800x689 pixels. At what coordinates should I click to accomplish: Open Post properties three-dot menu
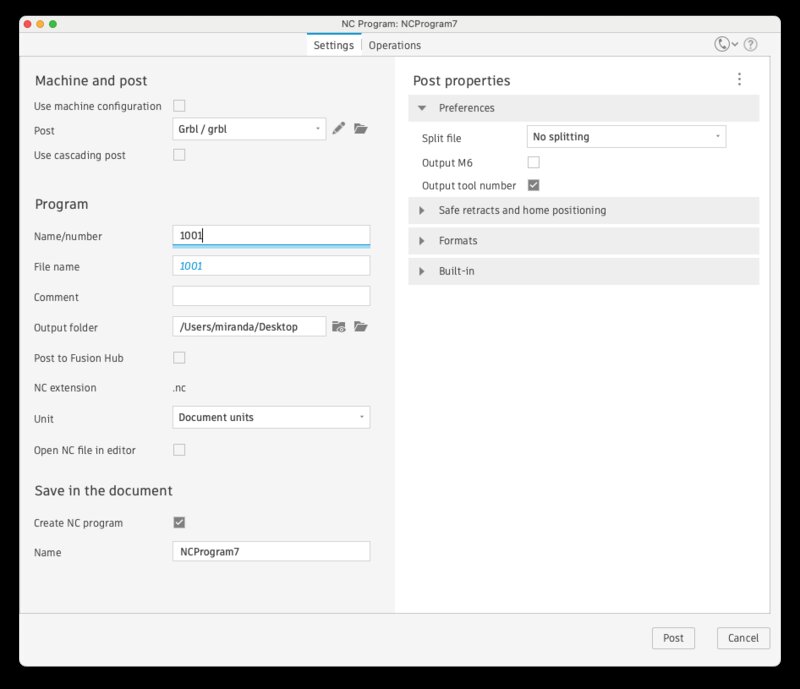tap(739, 80)
